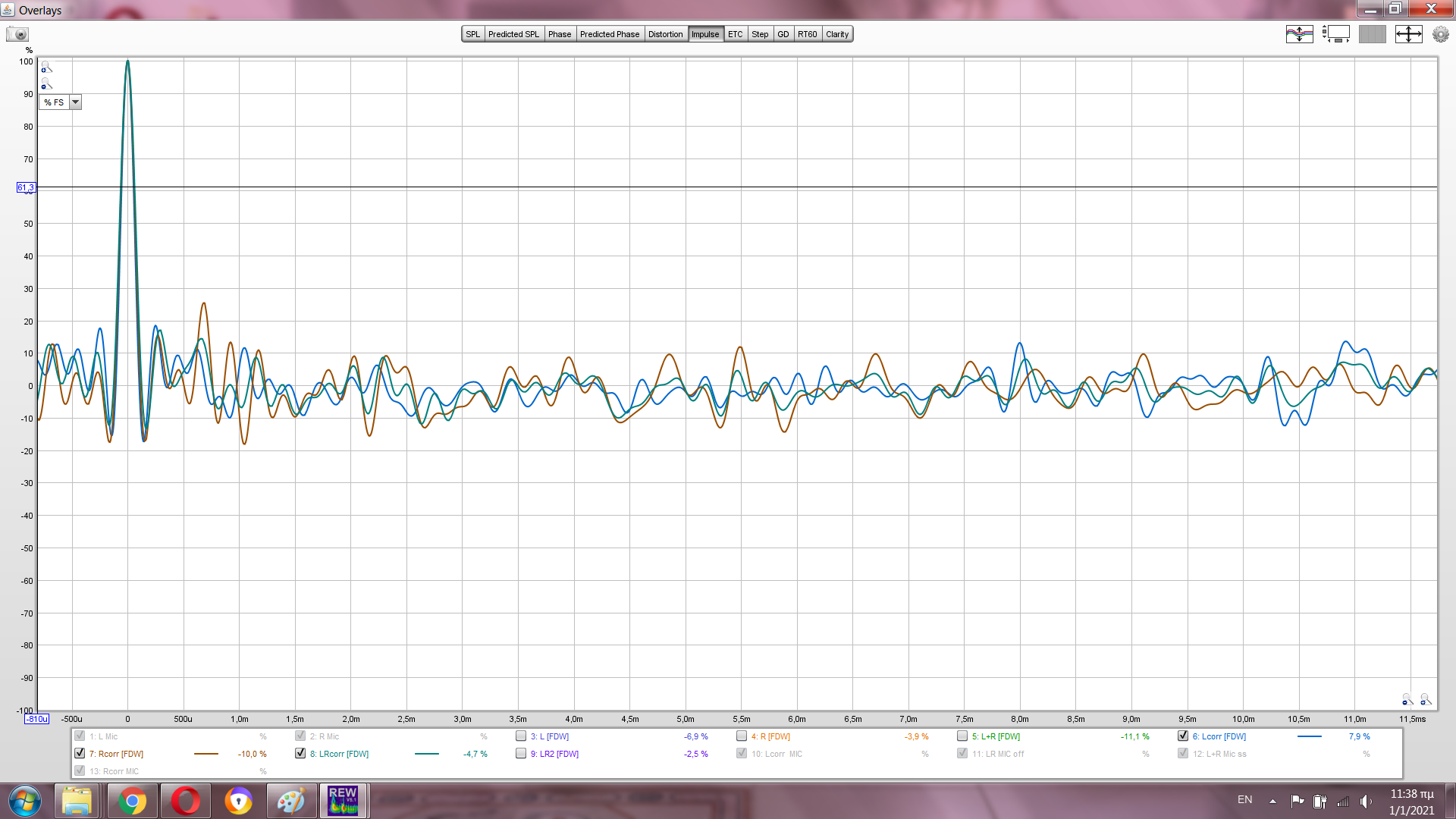Show hidden system tray icons arrow
1456x819 pixels.
pos(1272,801)
